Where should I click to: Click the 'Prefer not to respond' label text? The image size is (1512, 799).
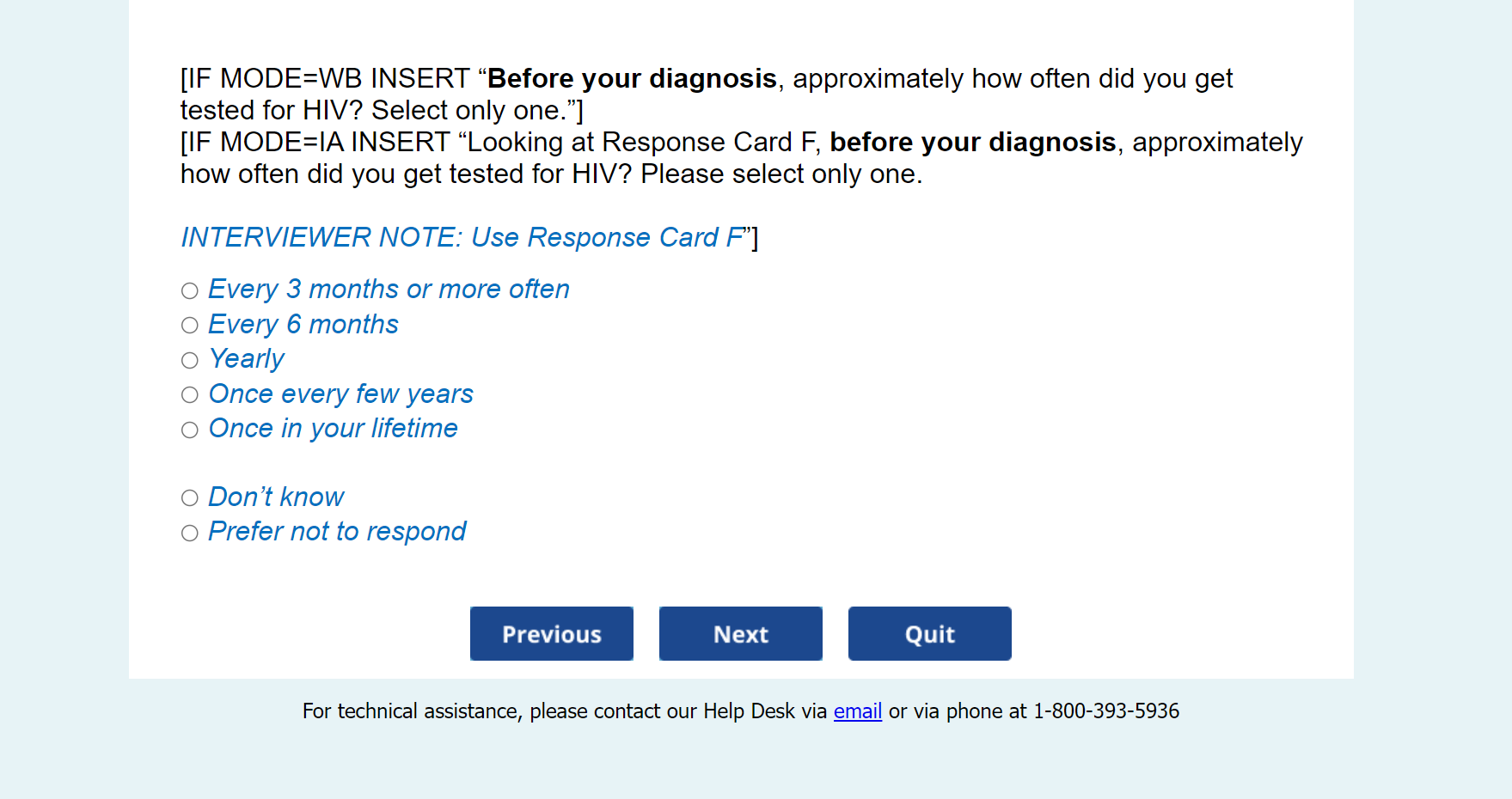337,532
